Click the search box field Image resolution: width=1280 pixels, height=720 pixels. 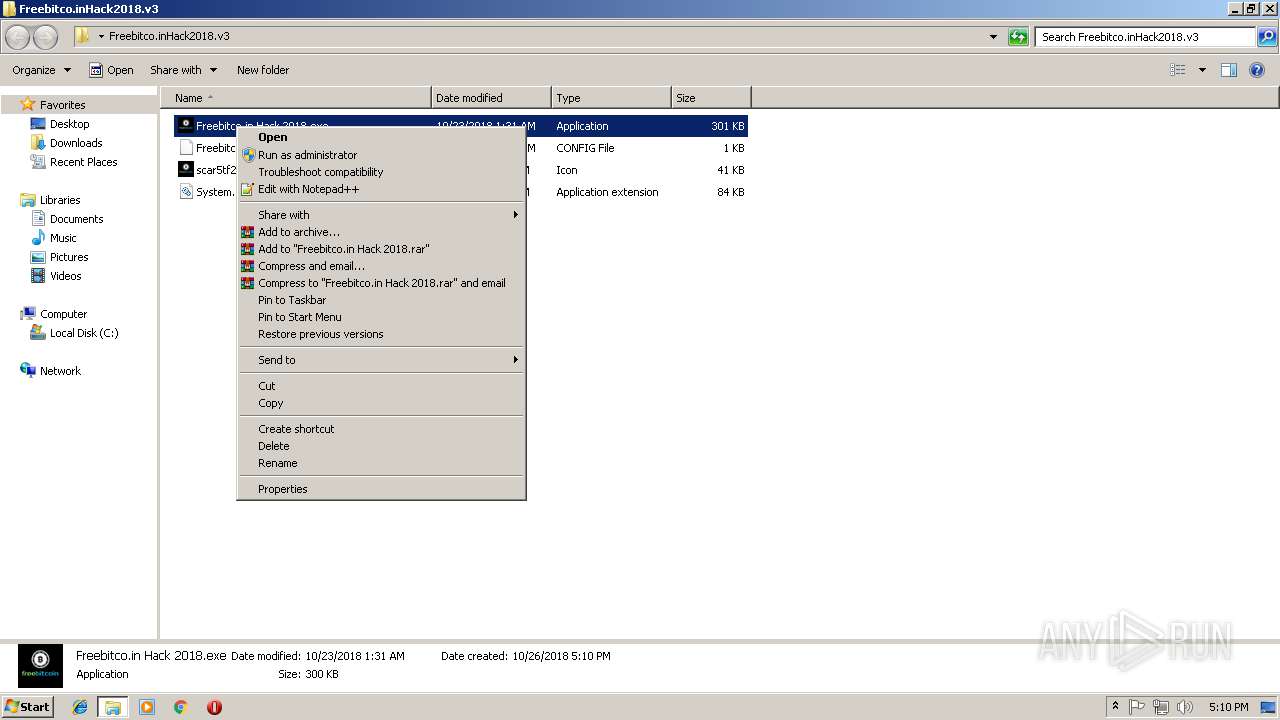tap(1145, 37)
